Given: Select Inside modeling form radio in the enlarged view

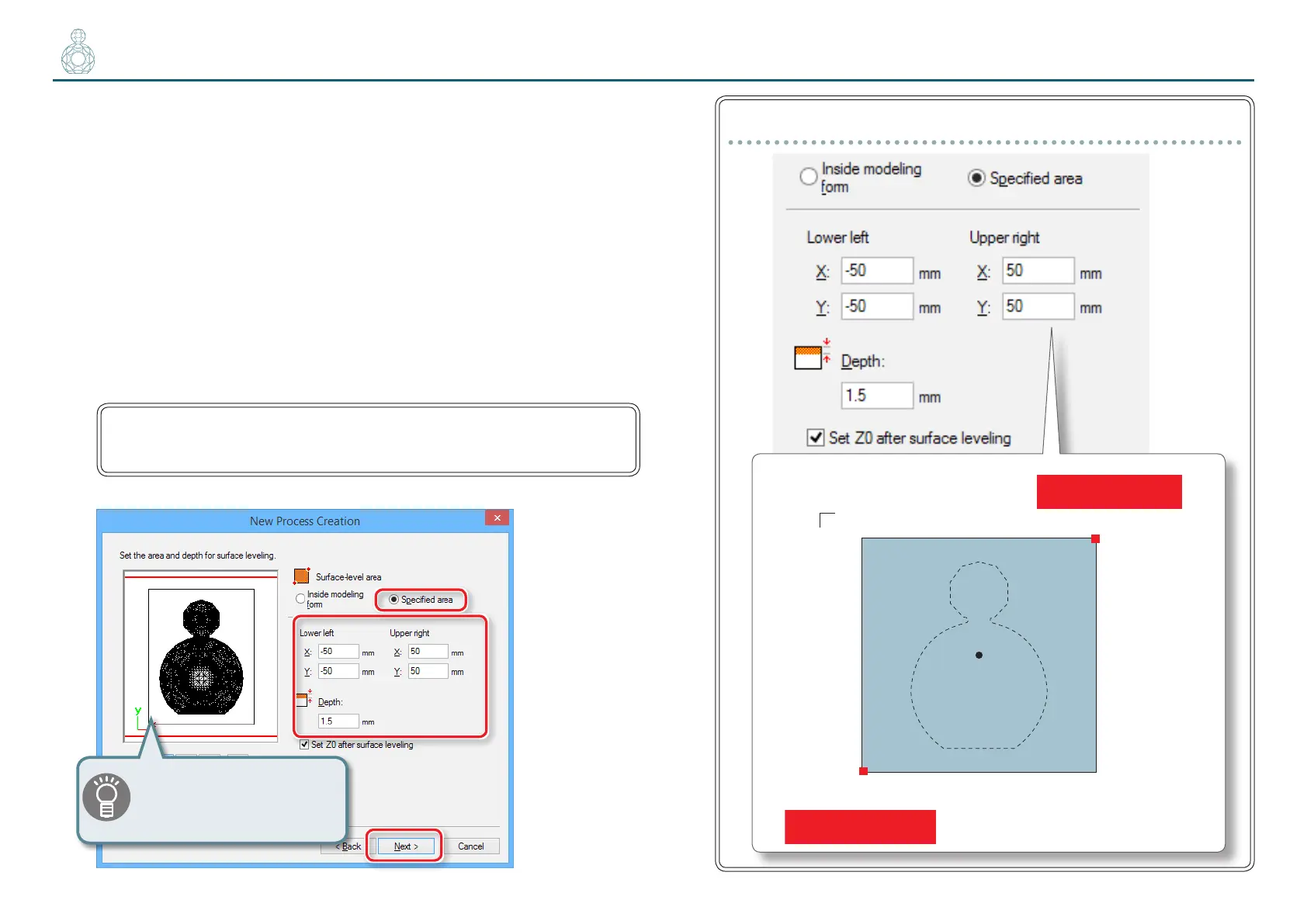Looking at the screenshot, I should (809, 177).
